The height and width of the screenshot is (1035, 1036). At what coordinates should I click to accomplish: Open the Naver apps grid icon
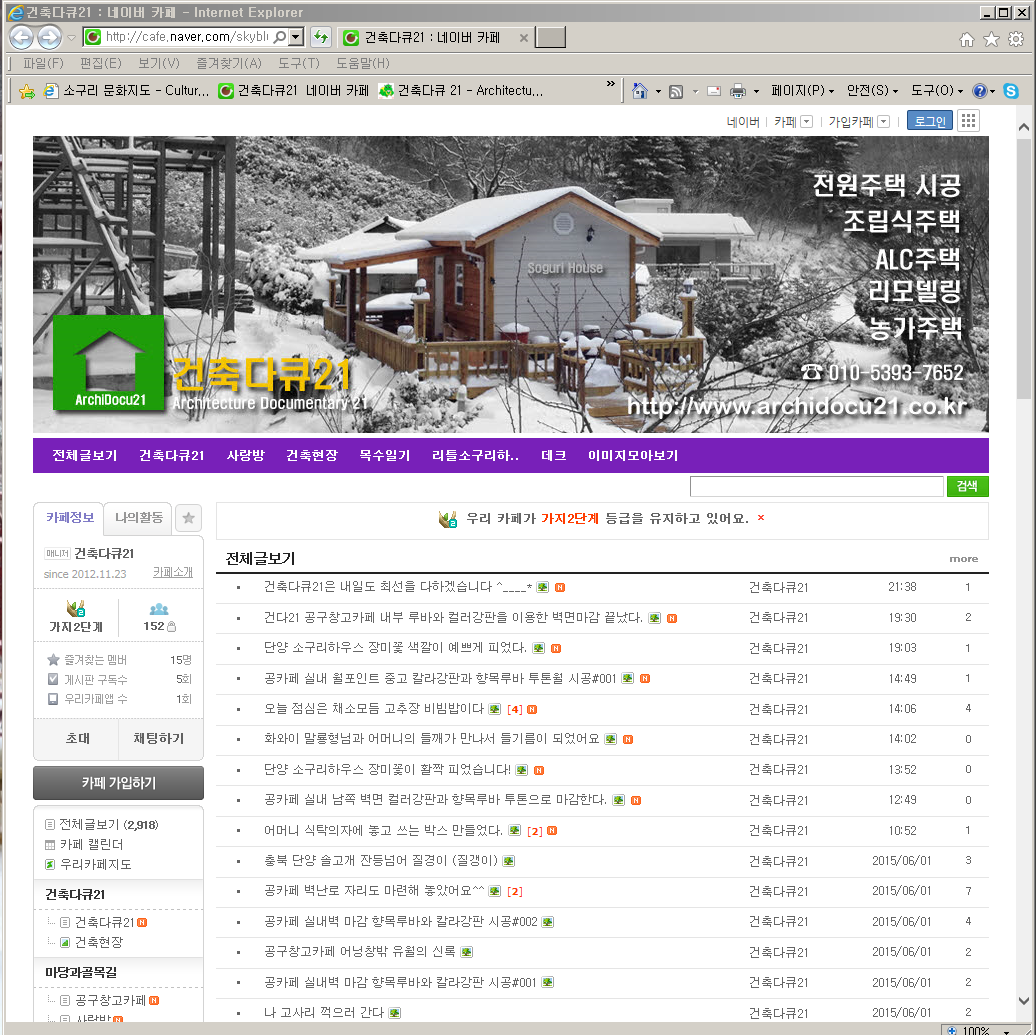tap(968, 121)
